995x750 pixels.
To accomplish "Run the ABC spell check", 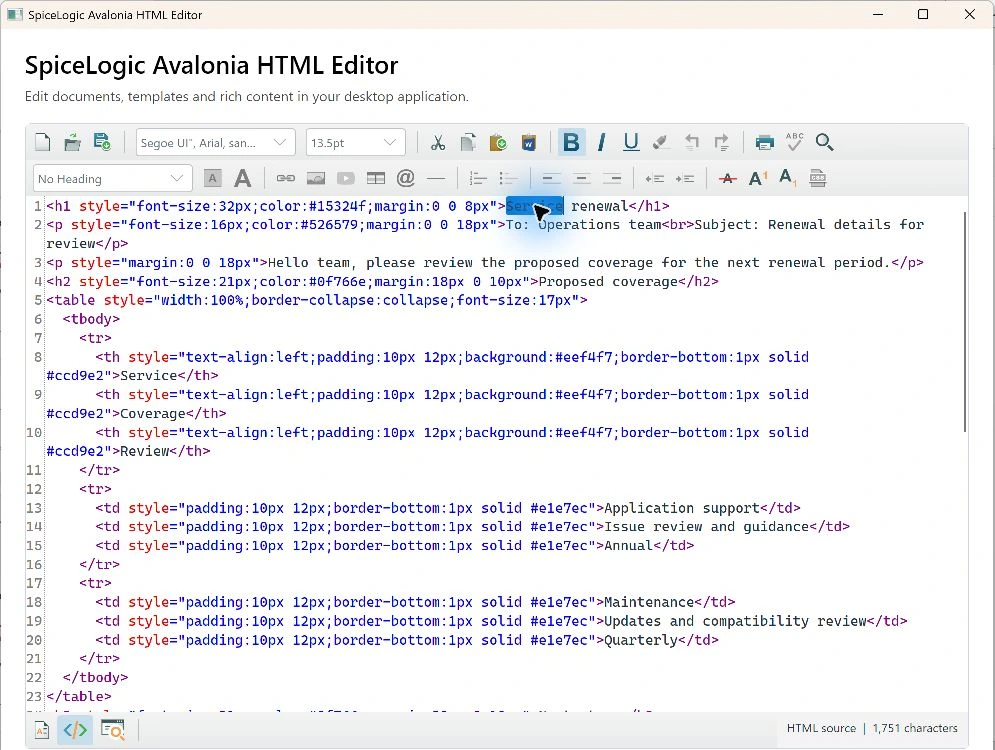I will [x=794, y=142].
